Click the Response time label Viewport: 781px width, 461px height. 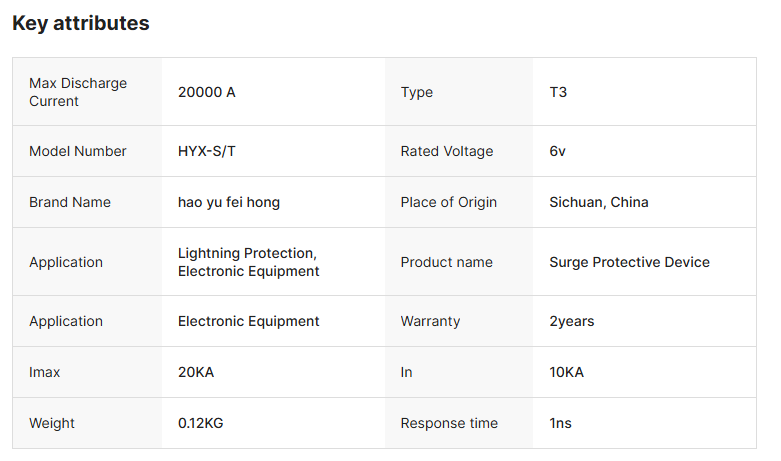(449, 423)
